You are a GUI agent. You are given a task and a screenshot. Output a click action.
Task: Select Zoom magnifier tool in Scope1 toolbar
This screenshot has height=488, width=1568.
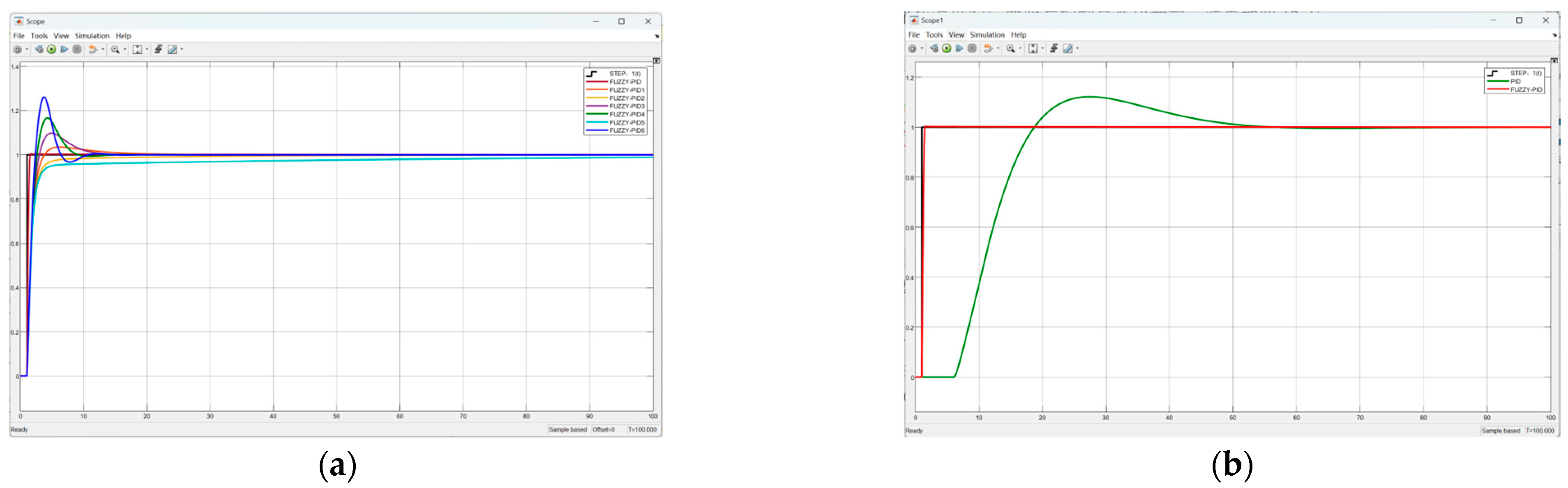click(1011, 48)
